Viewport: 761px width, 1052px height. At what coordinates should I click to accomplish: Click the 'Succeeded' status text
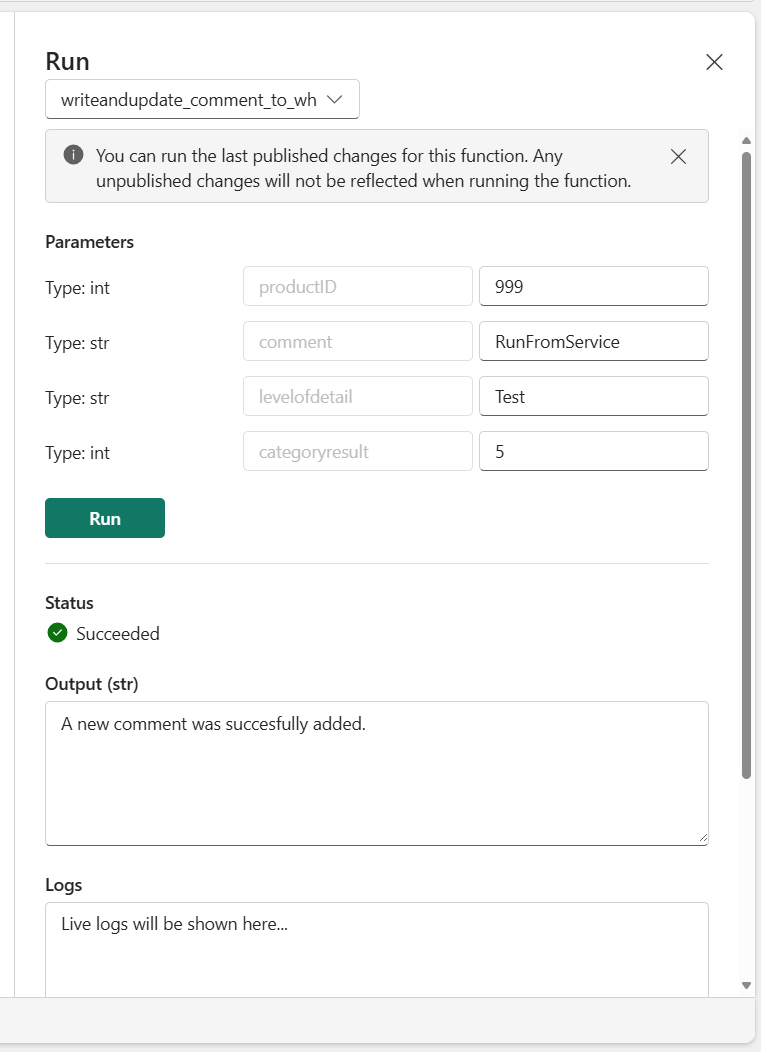(x=117, y=633)
